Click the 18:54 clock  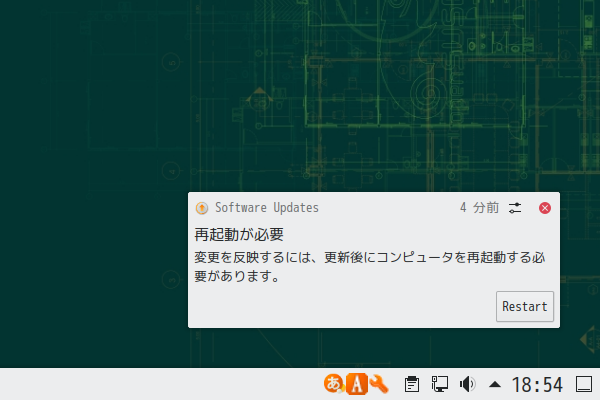click(537, 384)
